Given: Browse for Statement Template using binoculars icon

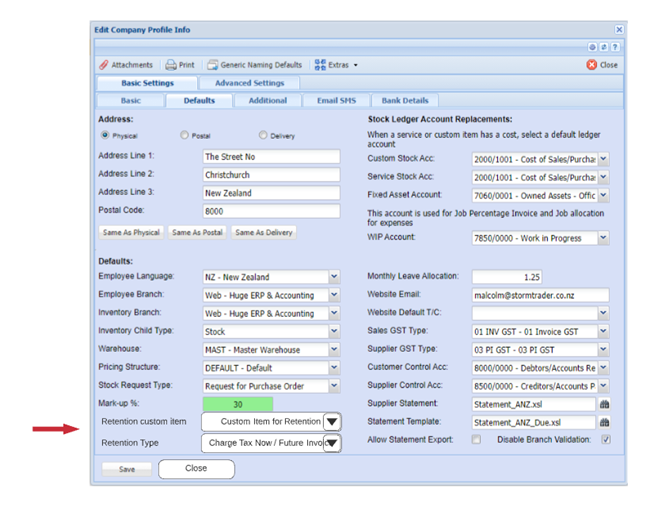Looking at the screenshot, I should (x=604, y=422).
